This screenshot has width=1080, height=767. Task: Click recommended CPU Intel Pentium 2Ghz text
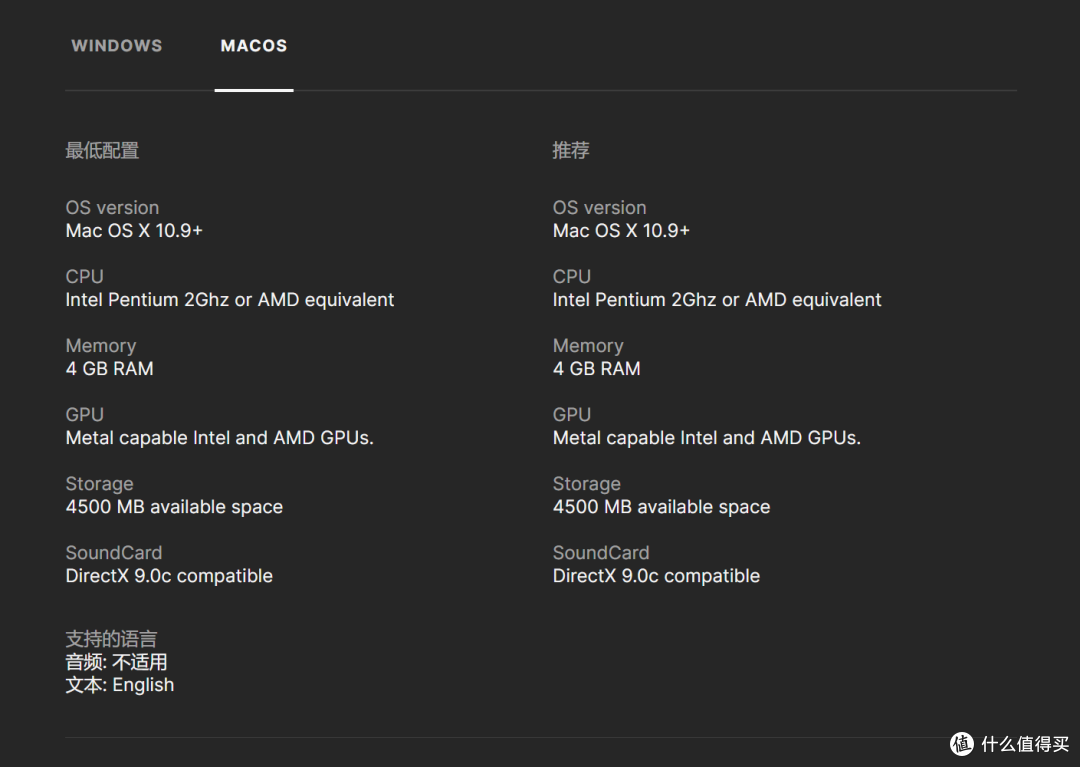pyautogui.click(x=716, y=300)
